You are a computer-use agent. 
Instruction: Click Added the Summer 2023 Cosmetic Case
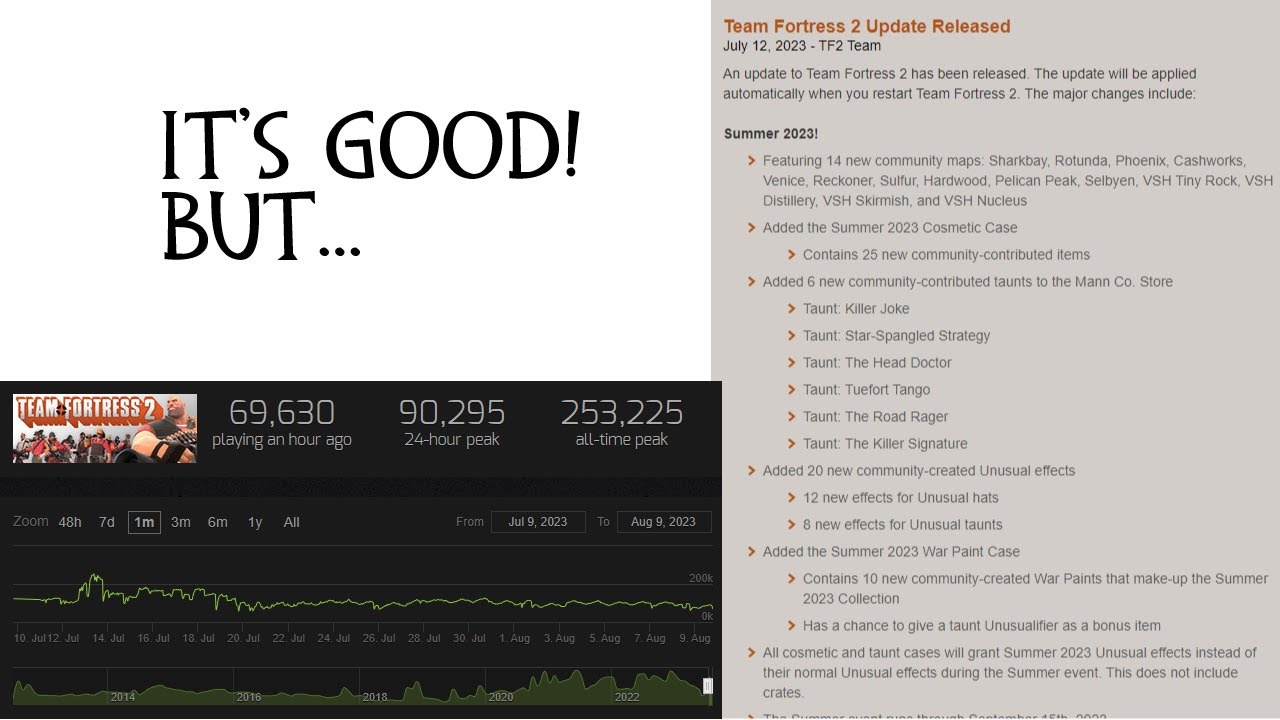(x=890, y=228)
